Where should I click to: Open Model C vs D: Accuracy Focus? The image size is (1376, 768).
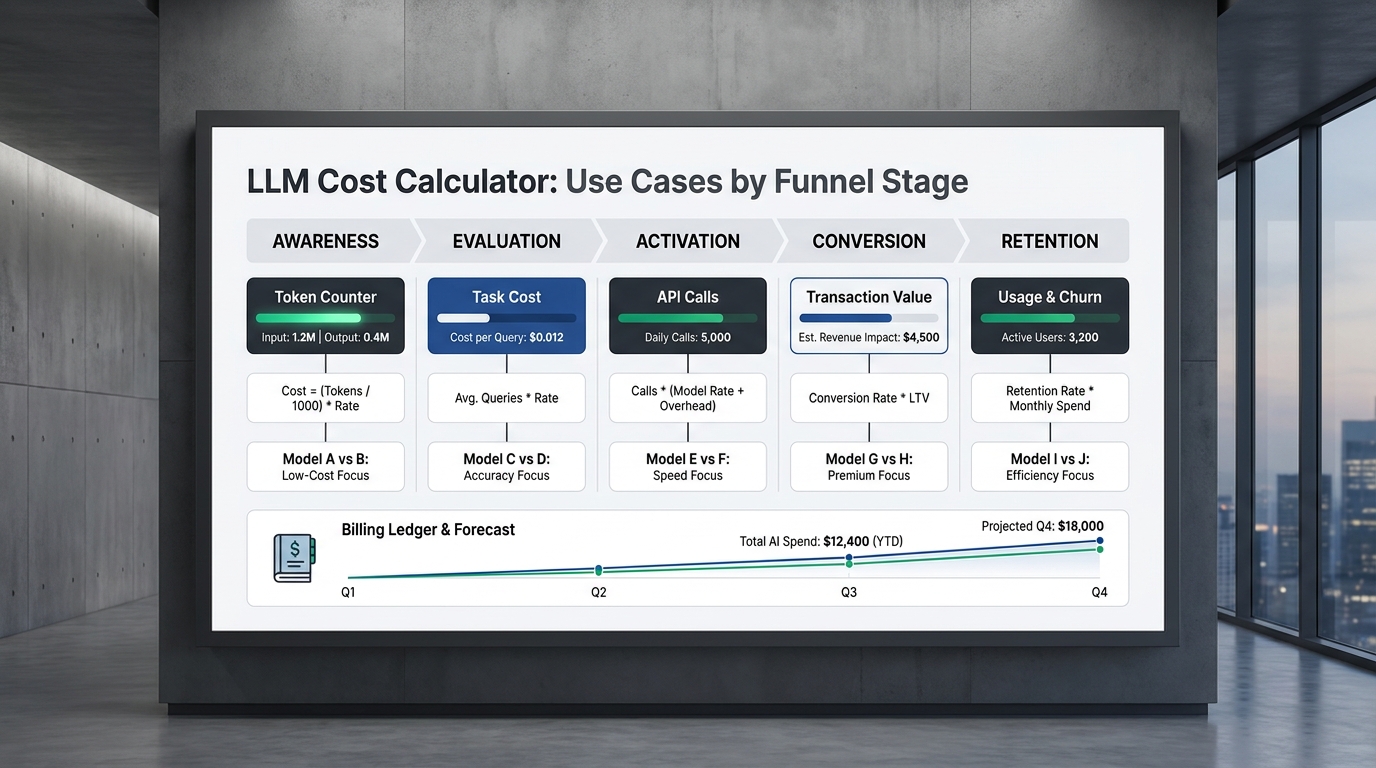(x=507, y=467)
